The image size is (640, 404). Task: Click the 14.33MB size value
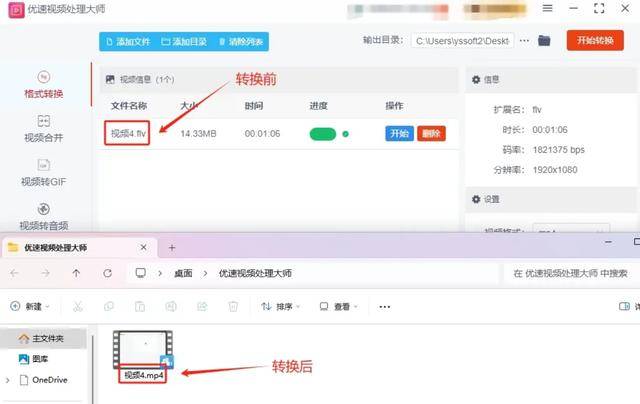[198, 133]
